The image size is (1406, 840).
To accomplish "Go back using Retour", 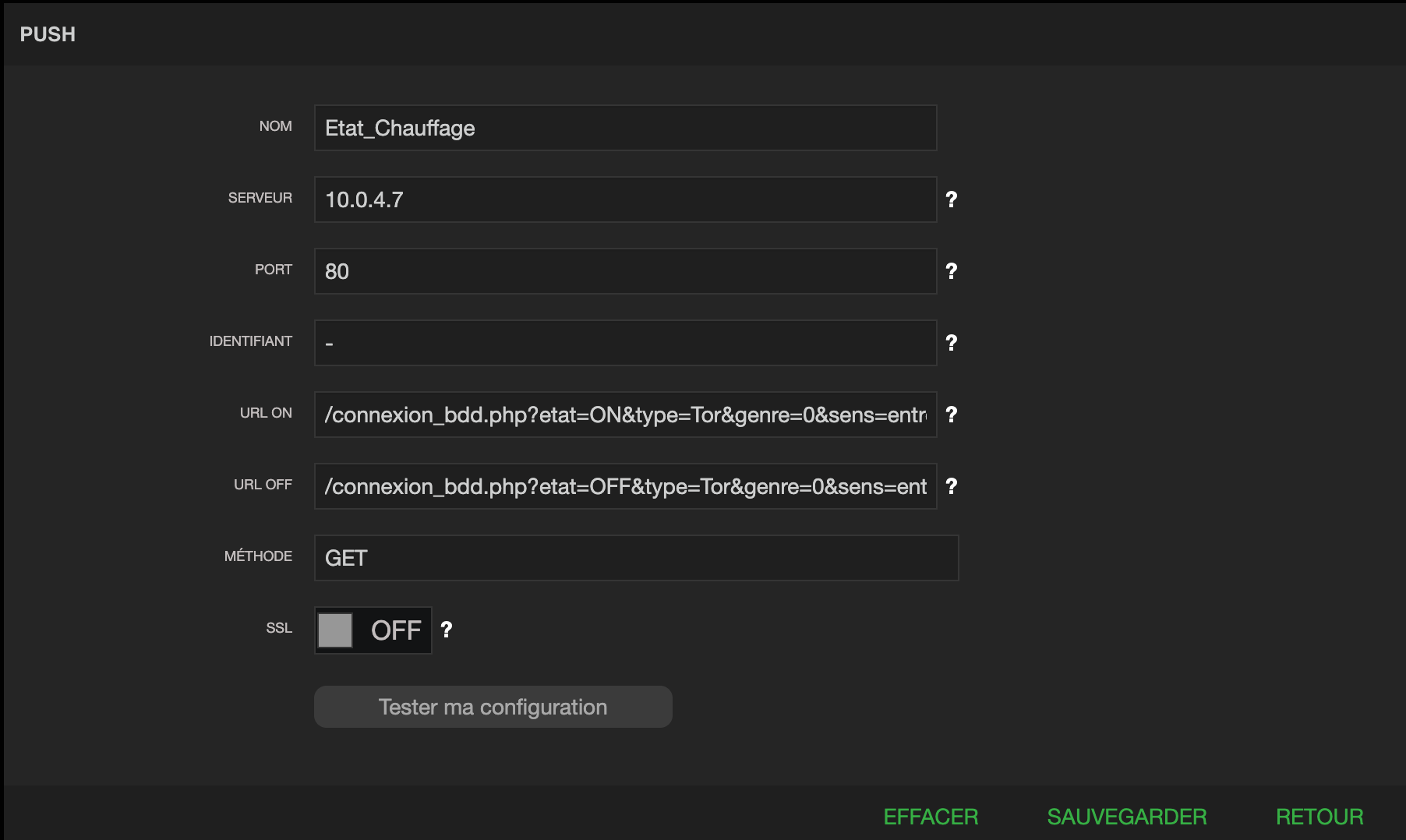I will pyautogui.click(x=1319, y=817).
